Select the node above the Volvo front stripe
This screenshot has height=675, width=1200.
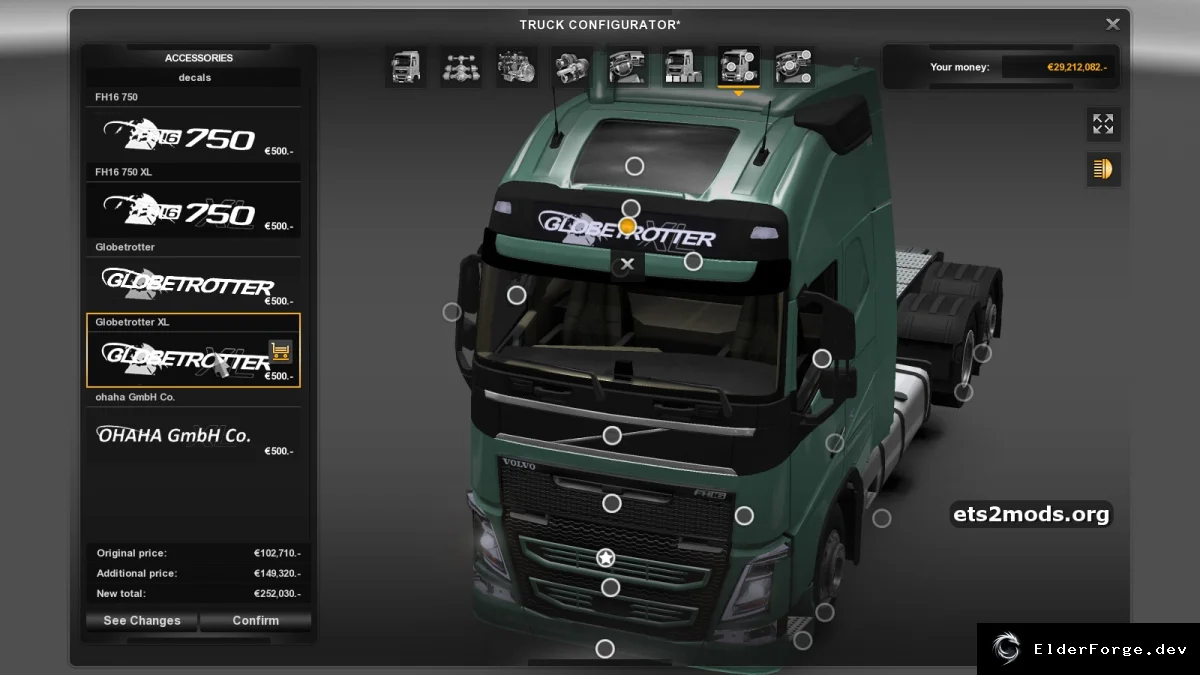point(612,435)
